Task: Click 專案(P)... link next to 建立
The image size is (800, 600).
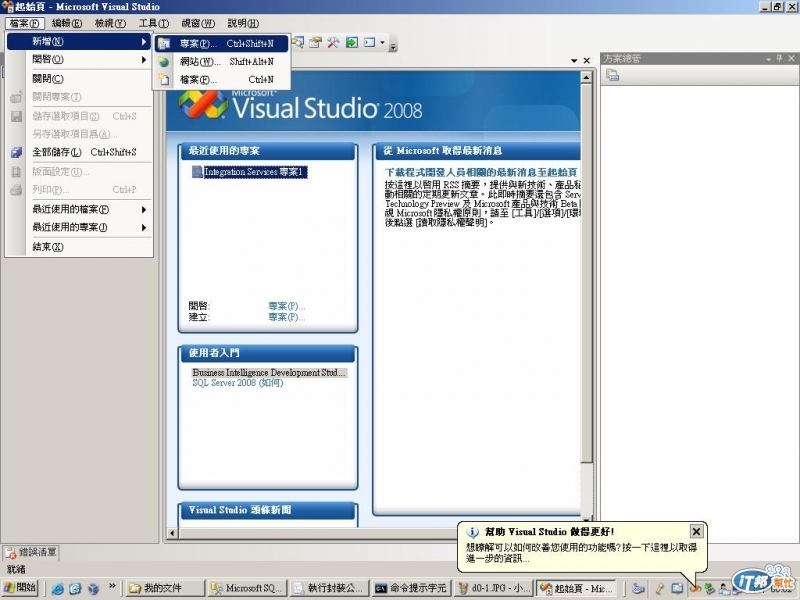Action: [287, 317]
